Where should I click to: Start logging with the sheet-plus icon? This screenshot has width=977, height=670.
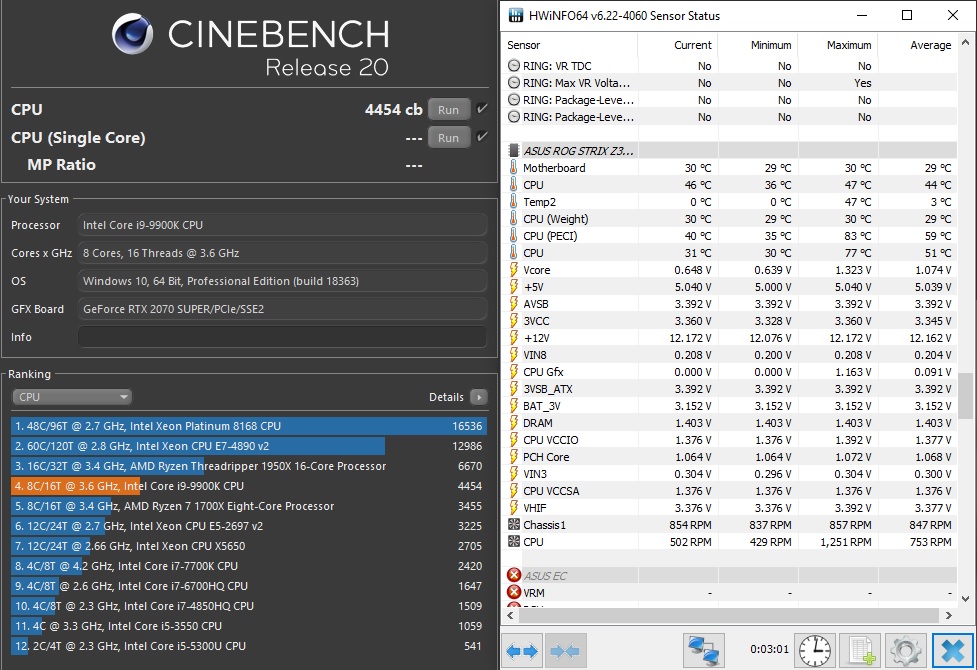pyautogui.click(x=861, y=651)
